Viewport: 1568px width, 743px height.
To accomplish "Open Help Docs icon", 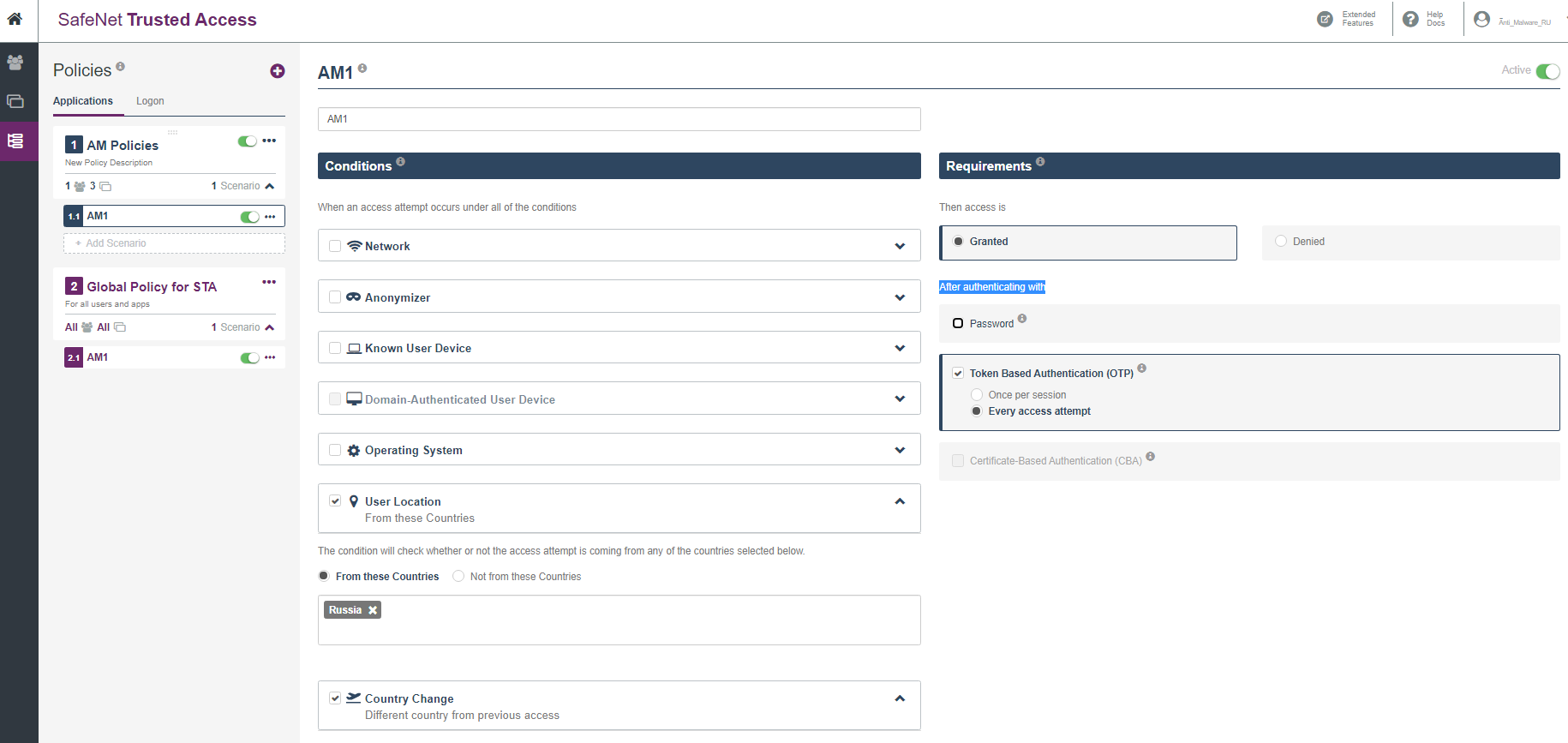I will 1410,19.
